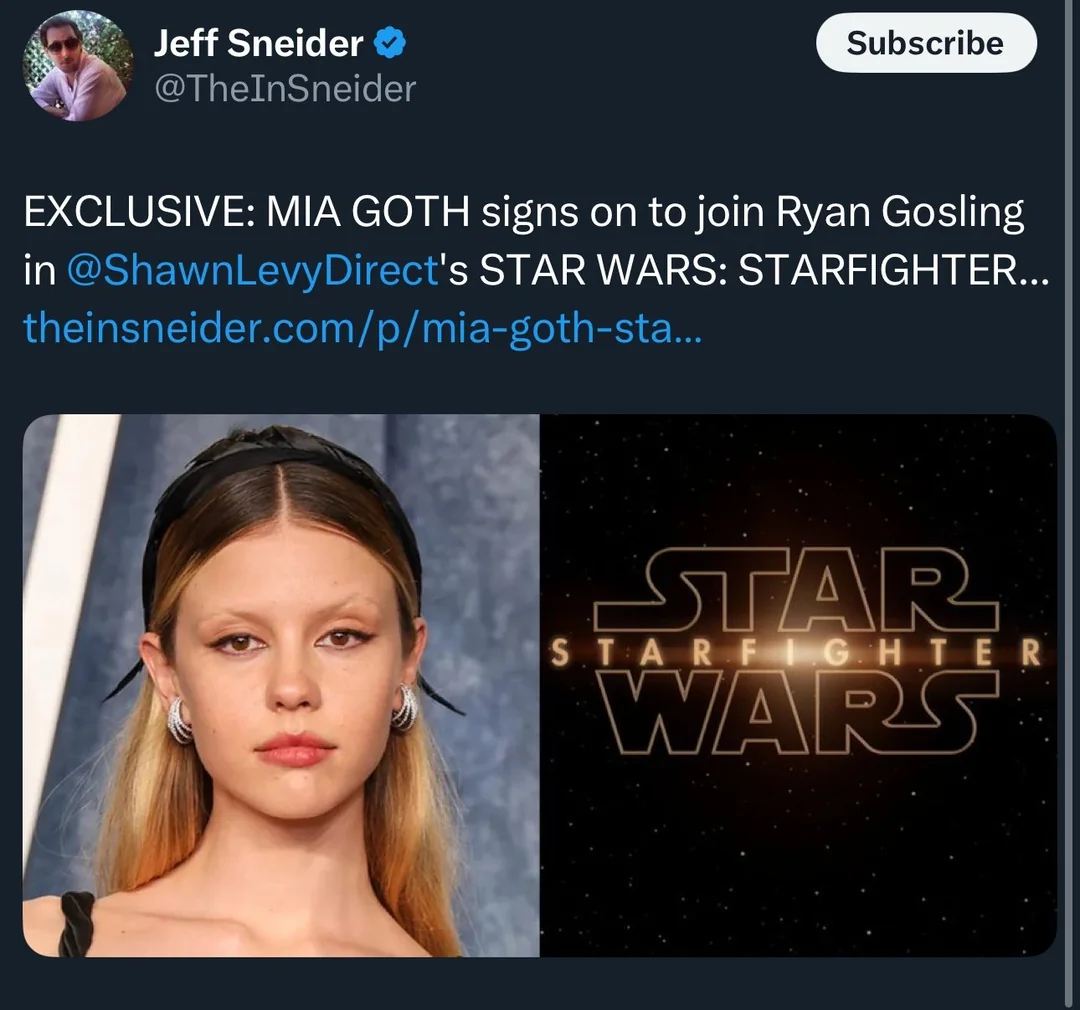1080x1010 pixels.
Task: Open the Star Wars Starfighter logo image
Action: coord(798,685)
